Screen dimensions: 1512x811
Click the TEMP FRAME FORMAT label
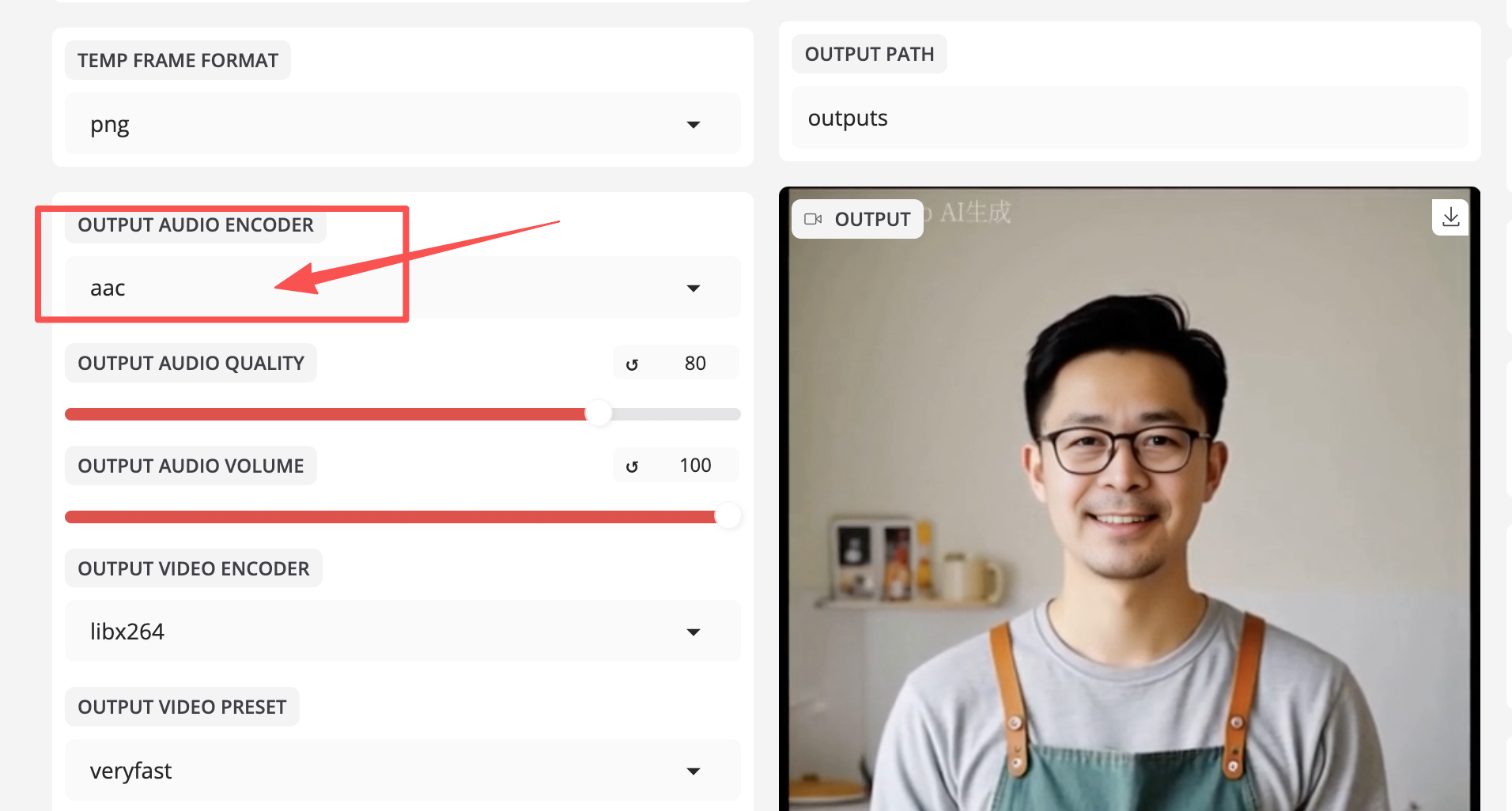point(178,61)
